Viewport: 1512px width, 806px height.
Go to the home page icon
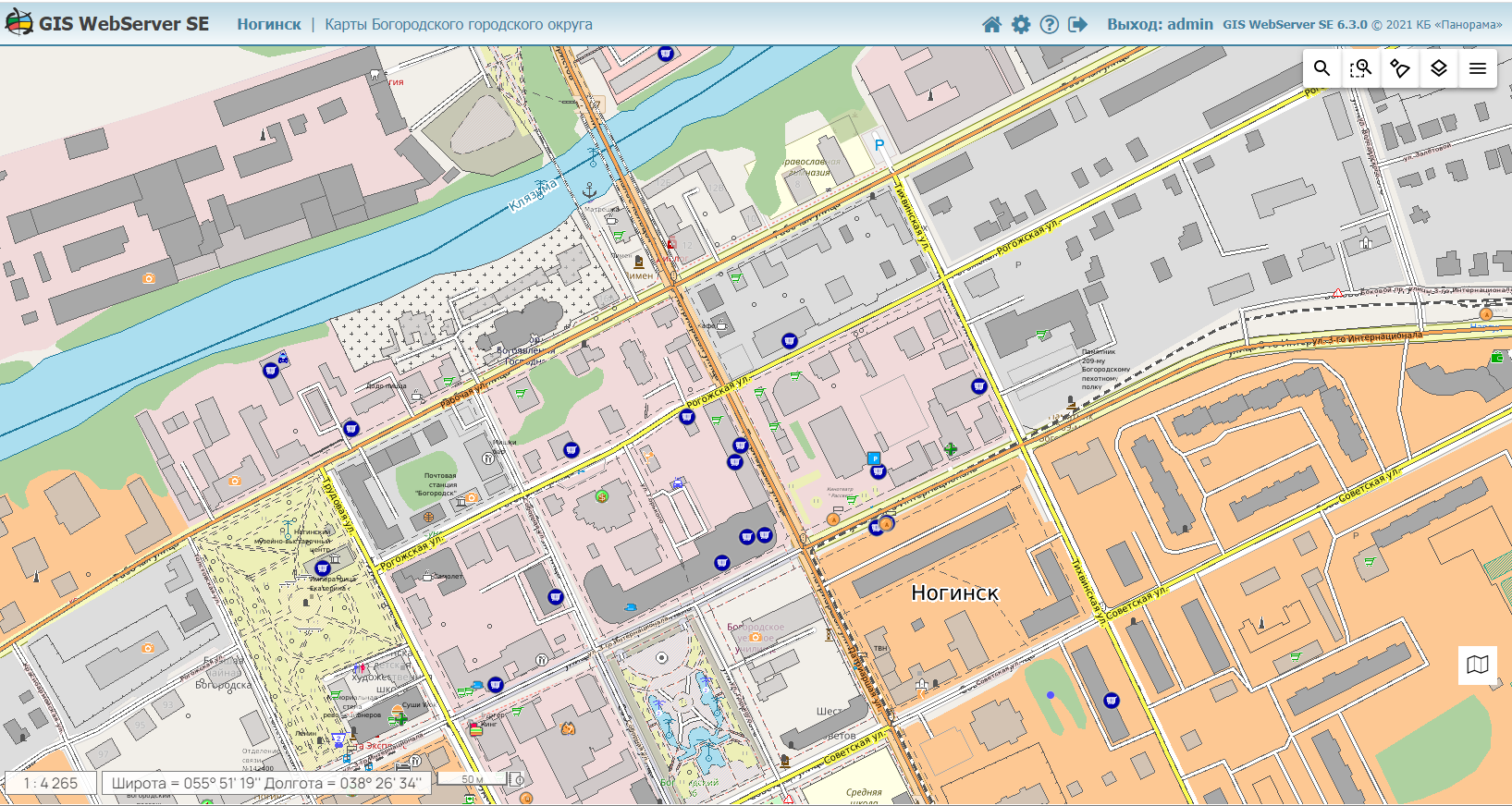(991, 25)
